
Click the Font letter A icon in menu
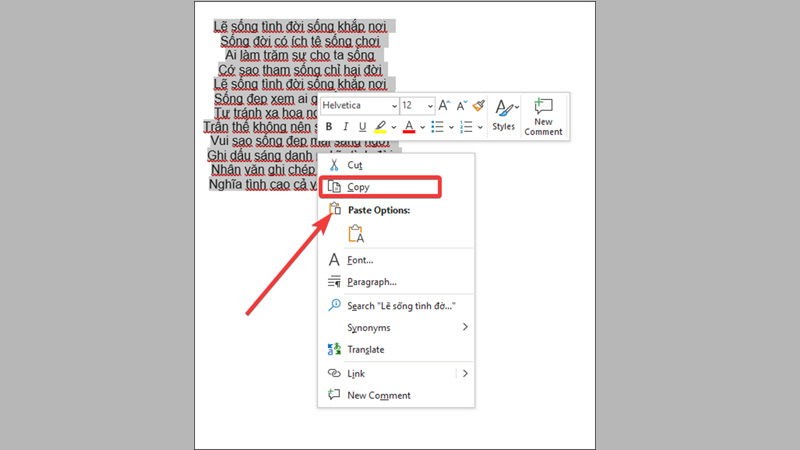coord(334,260)
